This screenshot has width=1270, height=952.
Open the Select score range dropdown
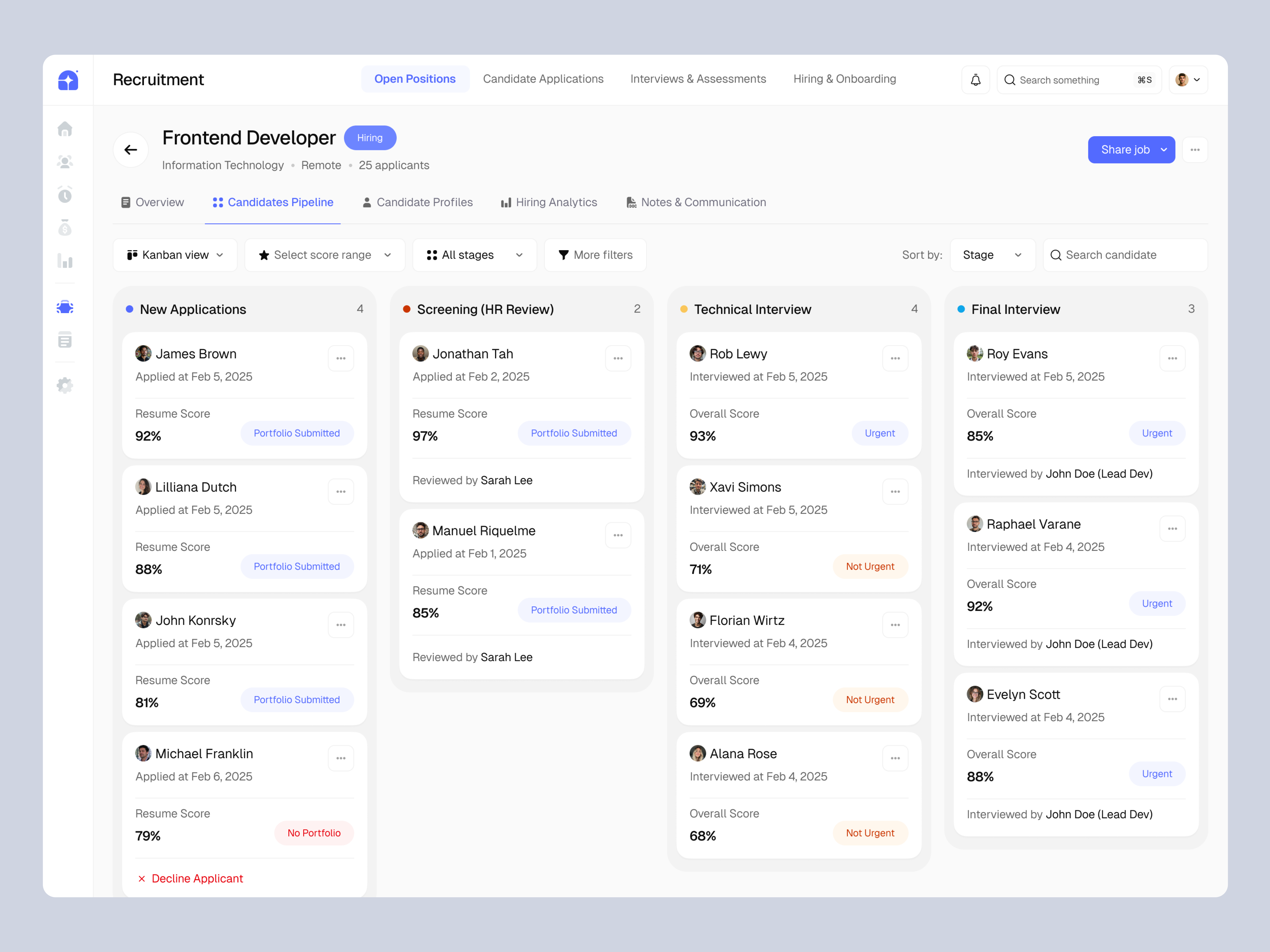point(324,255)
